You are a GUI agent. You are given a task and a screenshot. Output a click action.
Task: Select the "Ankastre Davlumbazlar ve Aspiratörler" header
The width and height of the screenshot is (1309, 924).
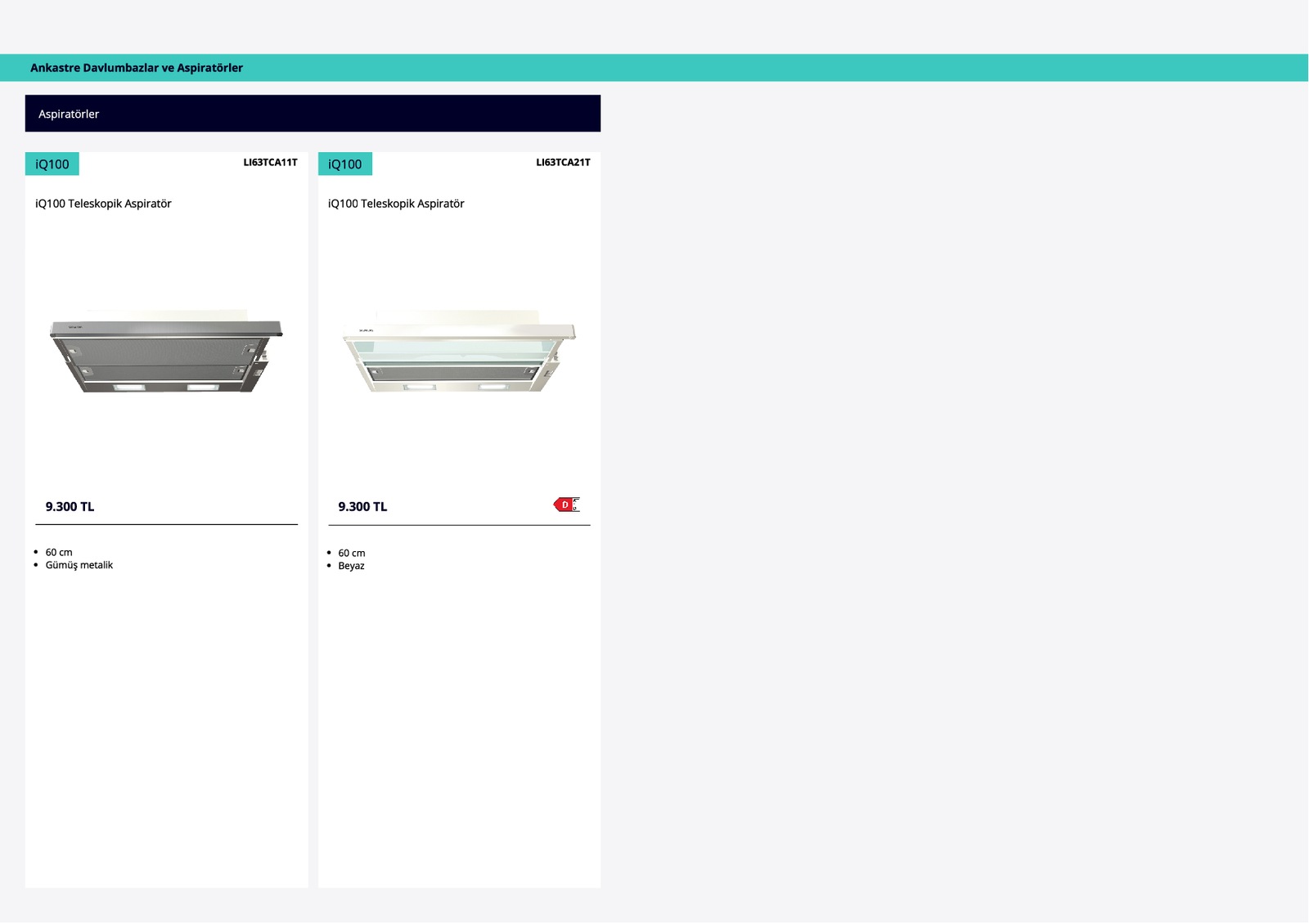pos(137,68)
